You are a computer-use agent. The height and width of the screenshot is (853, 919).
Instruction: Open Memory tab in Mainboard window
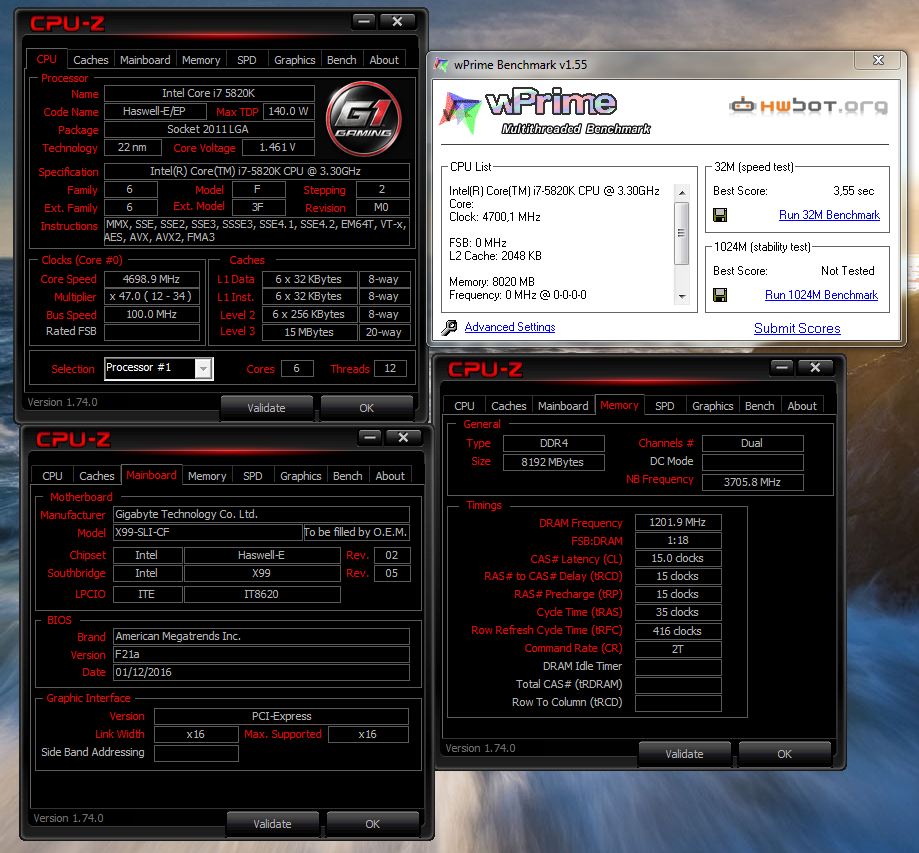[x=207, y=476]
